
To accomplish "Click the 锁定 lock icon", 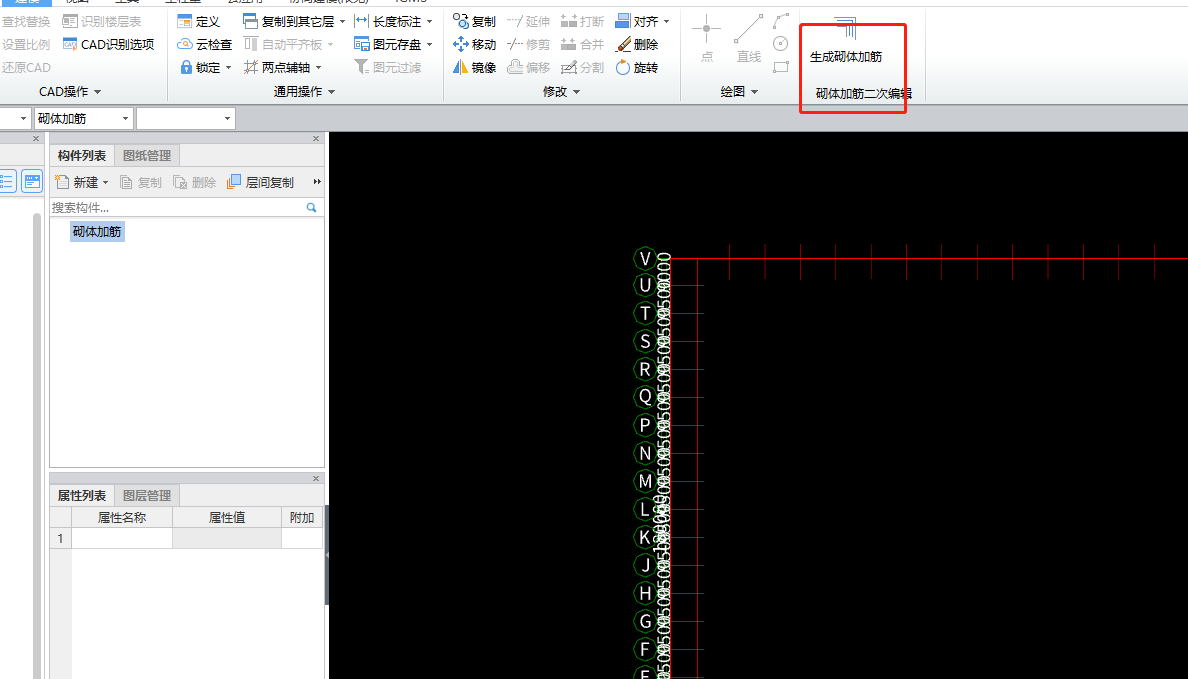I will pos(186,67).
